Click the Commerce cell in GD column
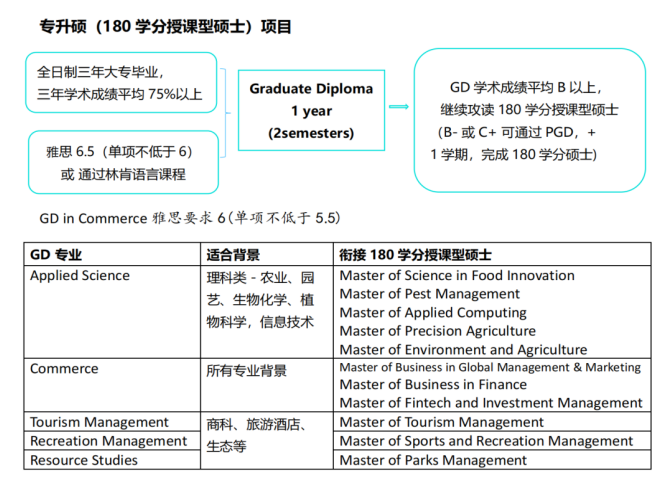Screen dimensions: 665x480 point(64,369)
